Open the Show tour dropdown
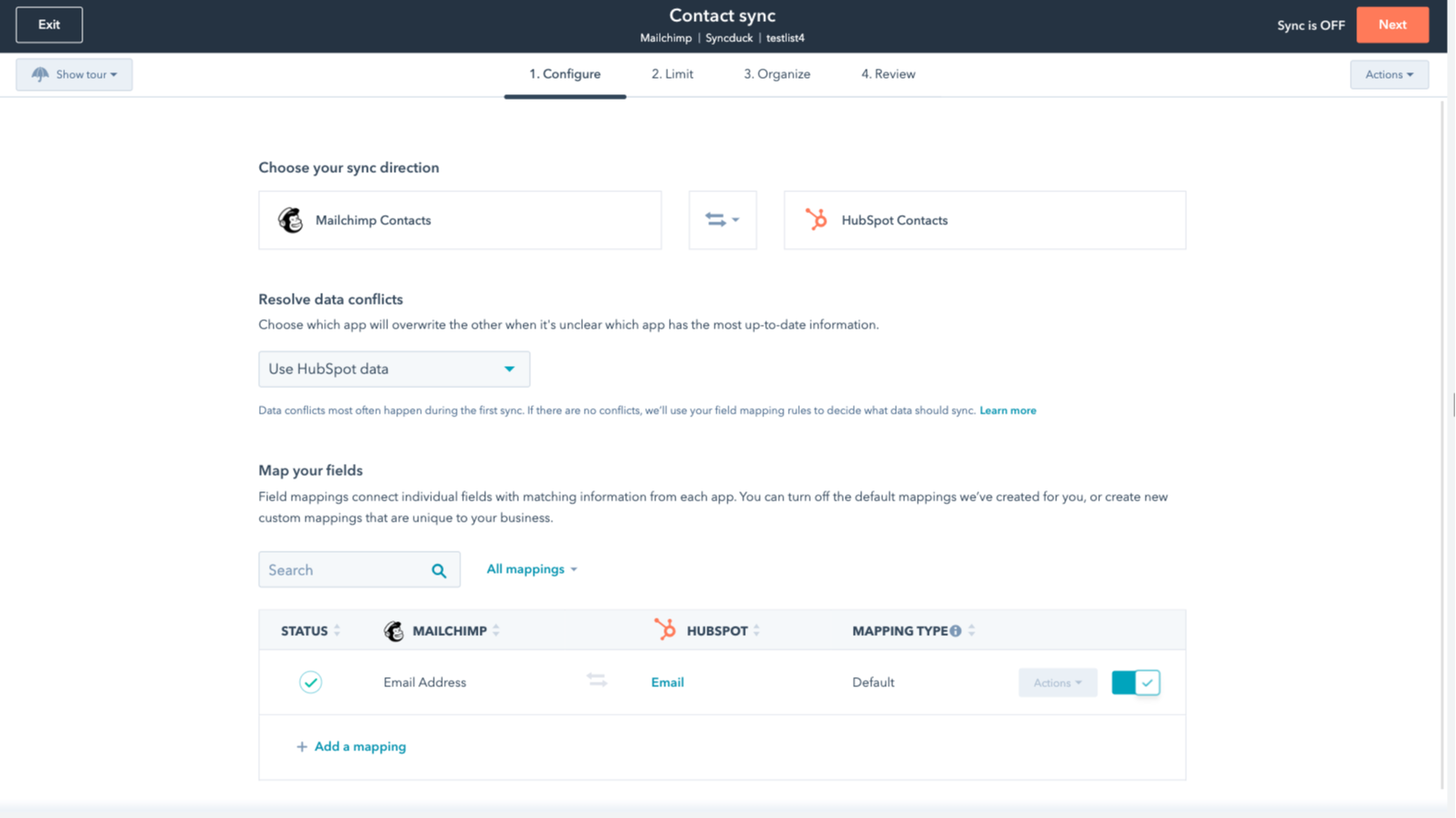This screenshot has height=818, width=1456. (x=74, y=75)
